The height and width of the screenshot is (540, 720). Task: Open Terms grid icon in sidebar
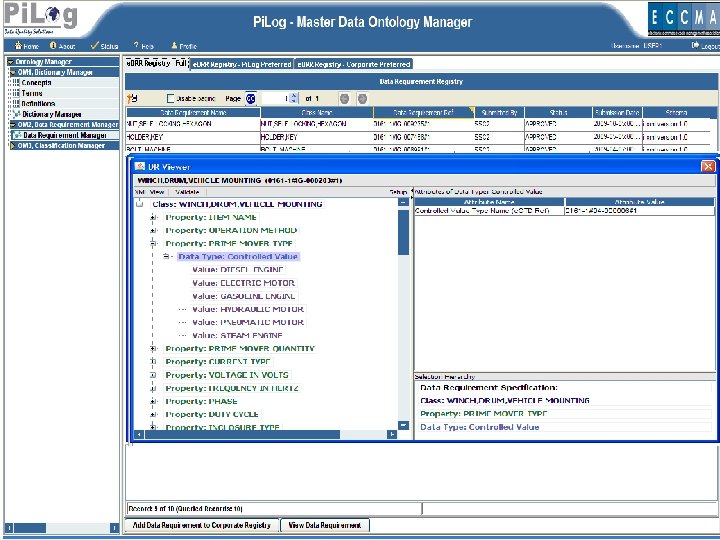pyautogui.click(x=15, y=93)
